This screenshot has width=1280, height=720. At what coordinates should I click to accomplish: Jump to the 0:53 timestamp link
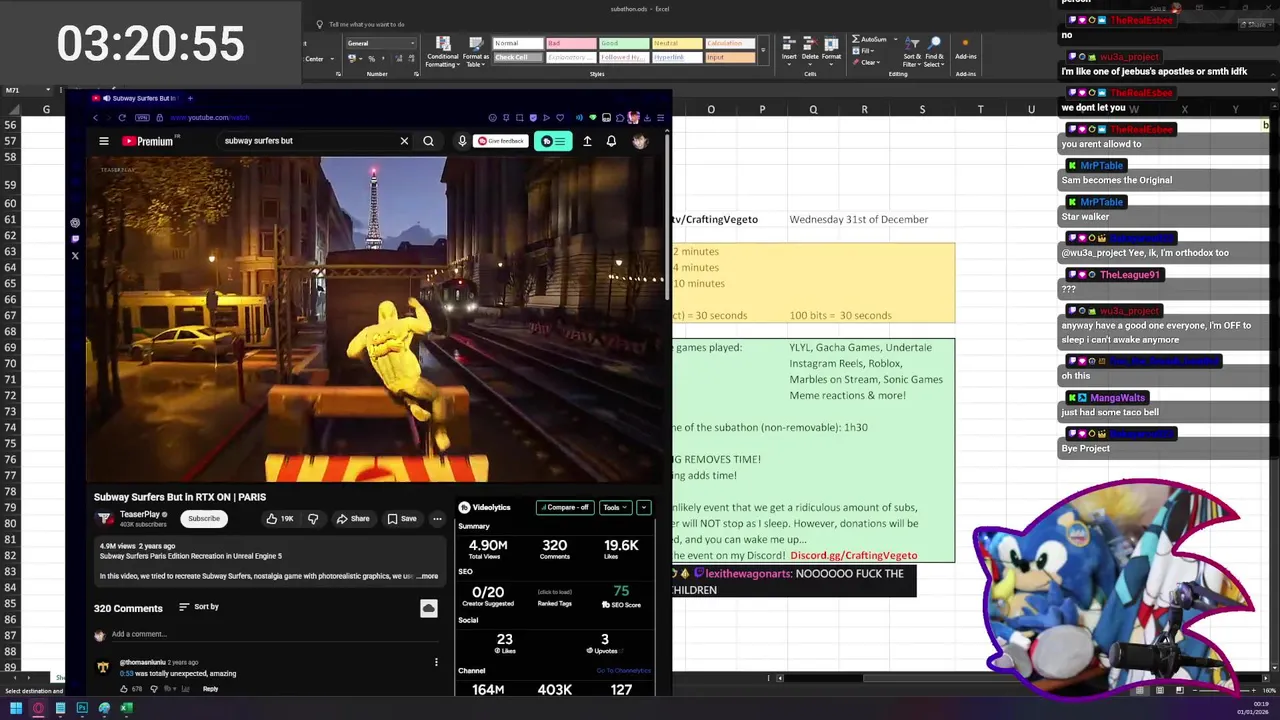tap(126, 674)
